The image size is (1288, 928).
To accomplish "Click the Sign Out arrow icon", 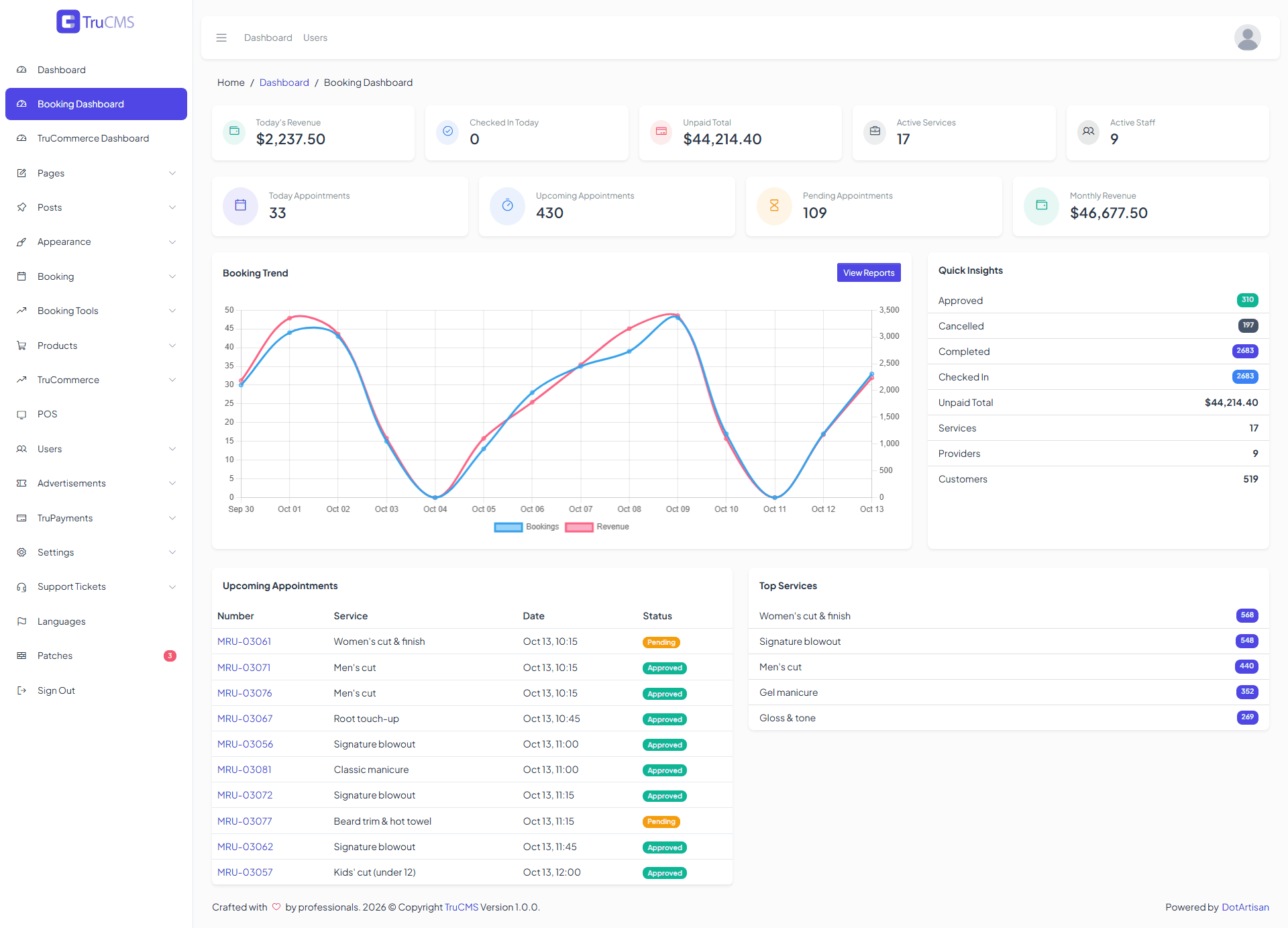I will click(21, 690).
